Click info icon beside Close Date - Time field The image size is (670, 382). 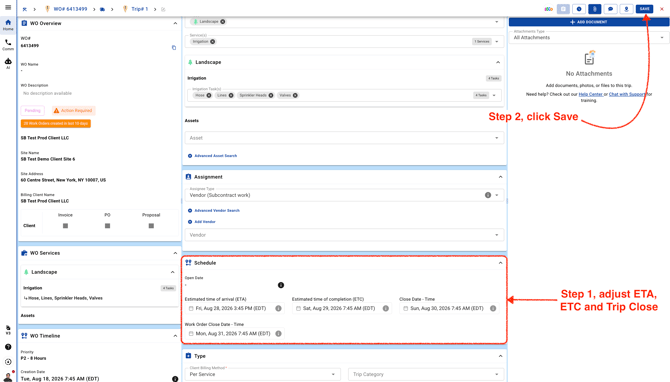tap(493, 309)
